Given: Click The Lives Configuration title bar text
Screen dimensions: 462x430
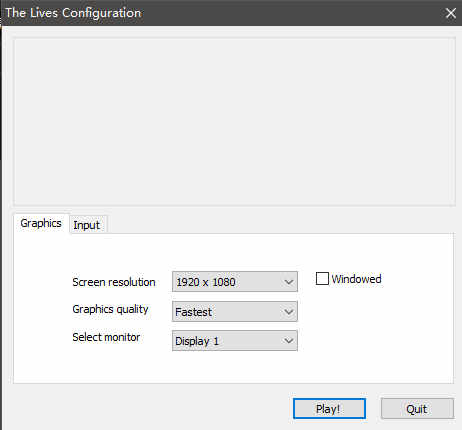Looking at the screenshot, I should point(73,13).
